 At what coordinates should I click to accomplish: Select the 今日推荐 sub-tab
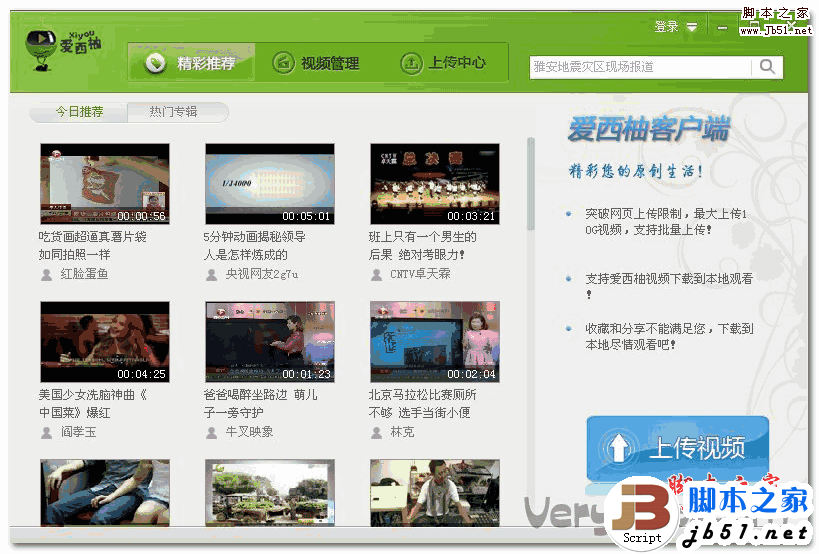pos(79,112)
